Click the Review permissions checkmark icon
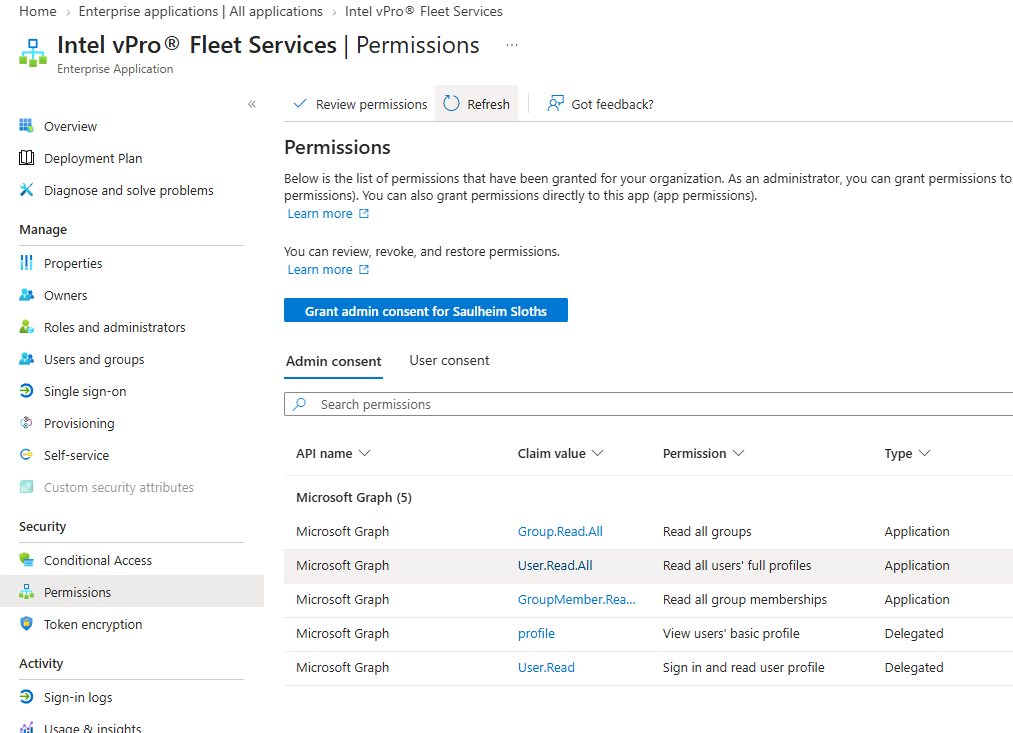This screenshot has width=1013, height=733. [x=300, y=103]
